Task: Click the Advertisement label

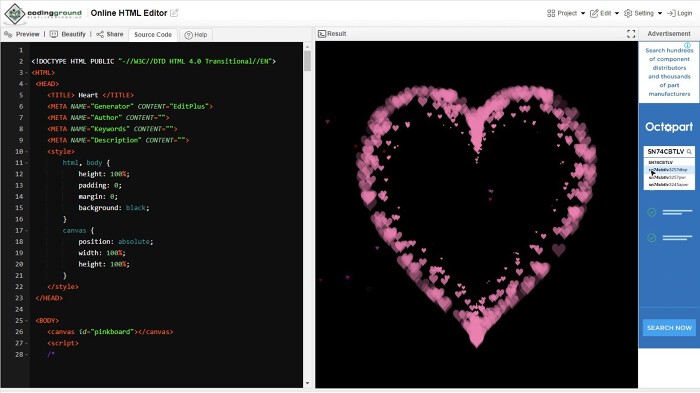Action: pos(669,33)
